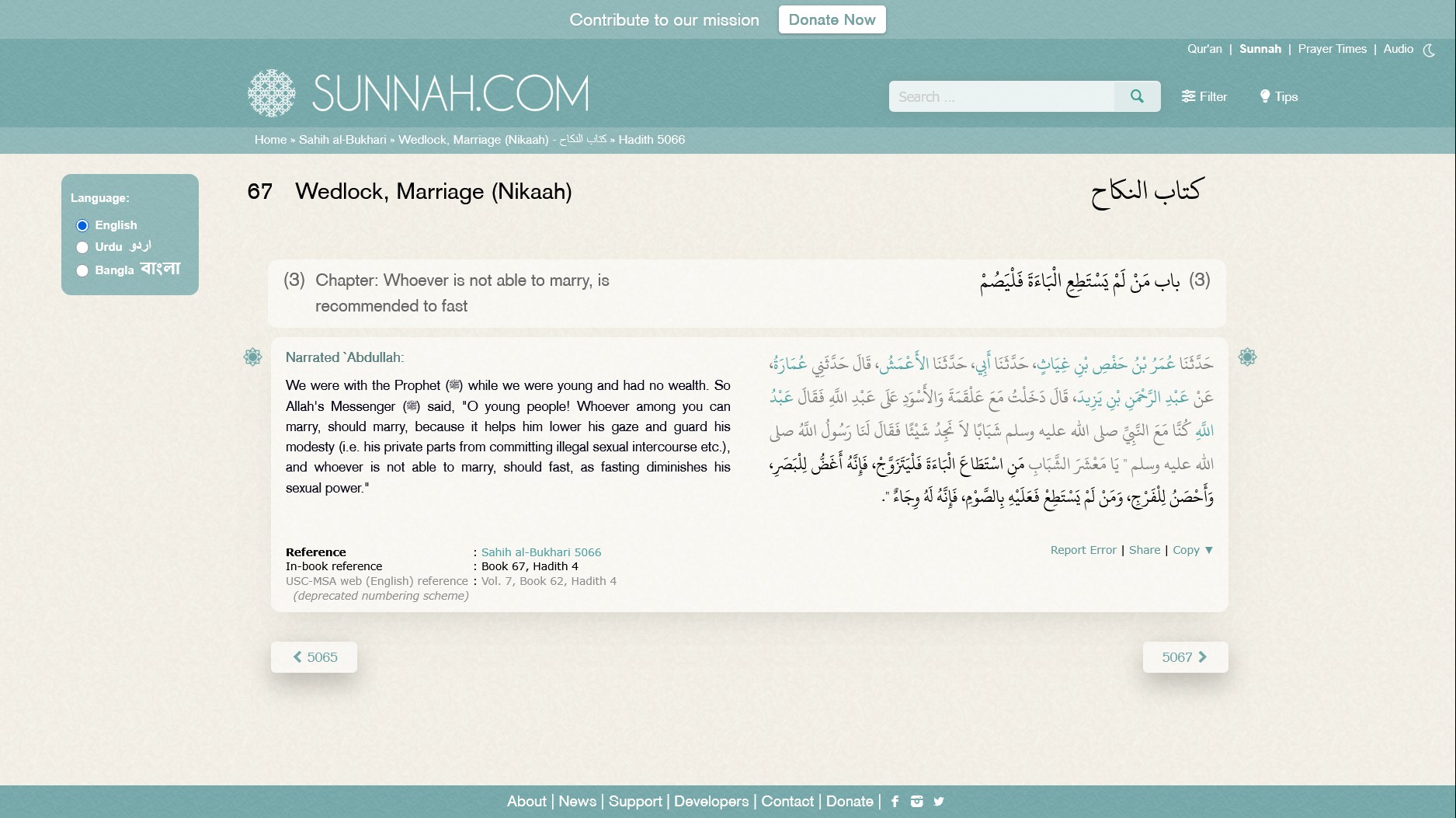Go to next hadith 5067
1456x818 pixels.
click(x=1186, y=657)
